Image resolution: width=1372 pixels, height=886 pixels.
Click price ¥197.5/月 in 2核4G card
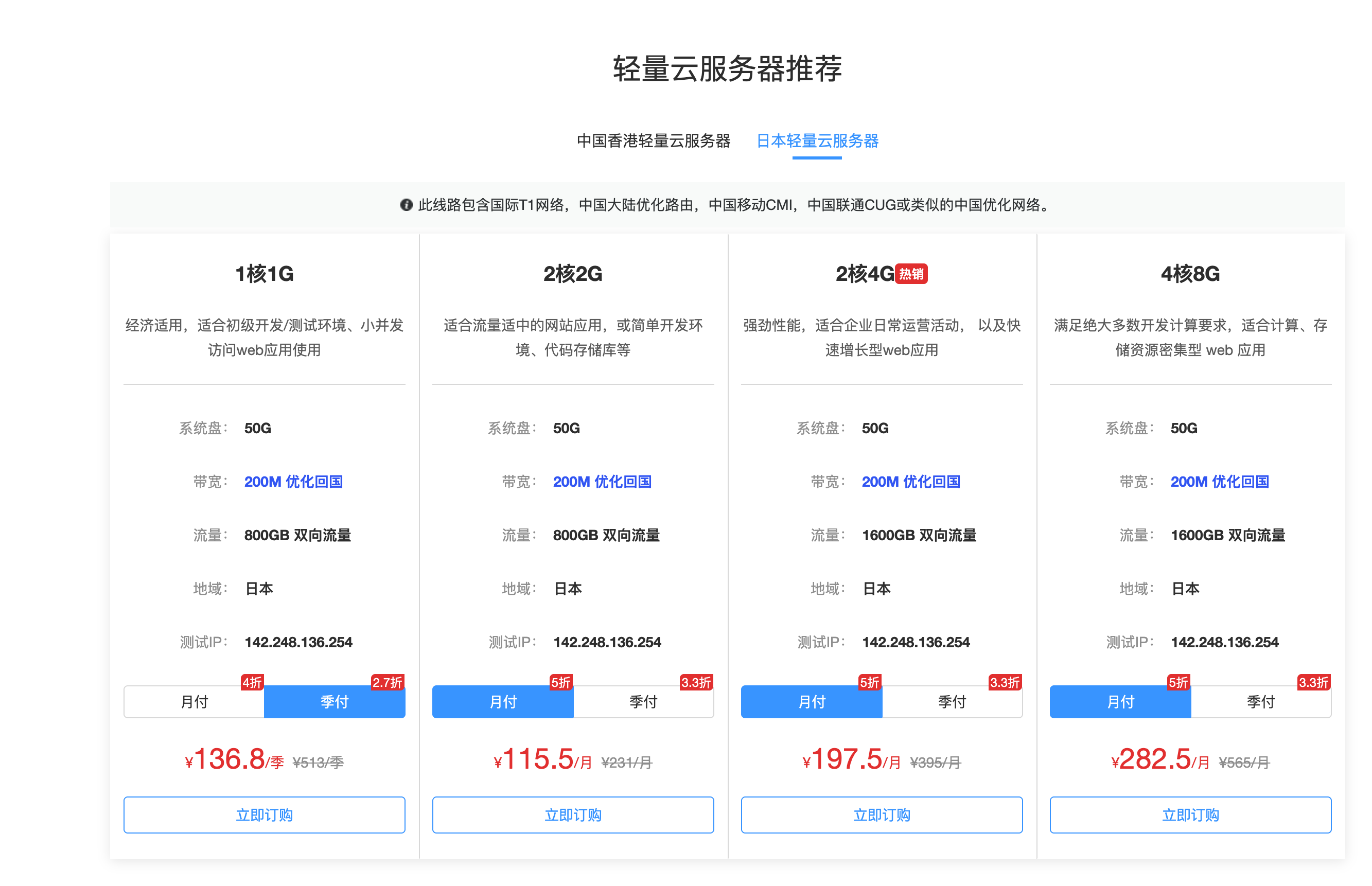tap(851, 759)
